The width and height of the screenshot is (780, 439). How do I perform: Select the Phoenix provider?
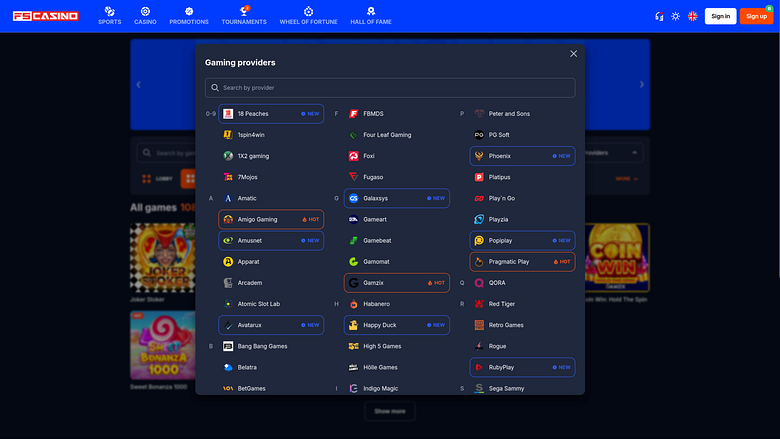coord(522,156)
